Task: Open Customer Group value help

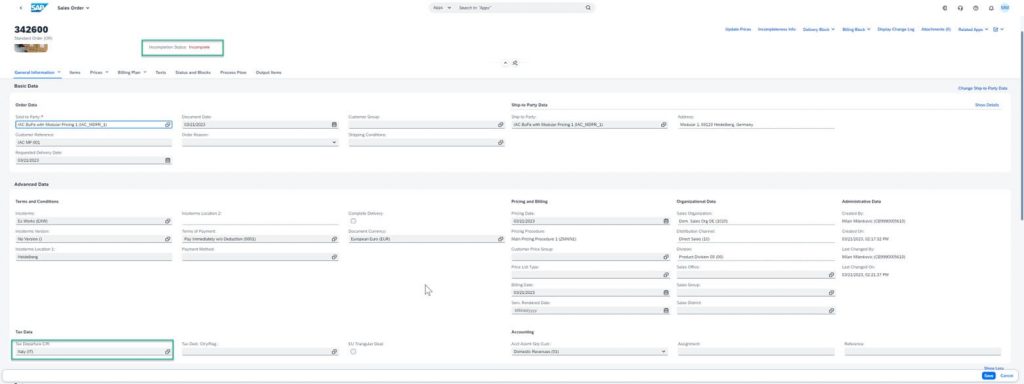Action: click(500, 124)
